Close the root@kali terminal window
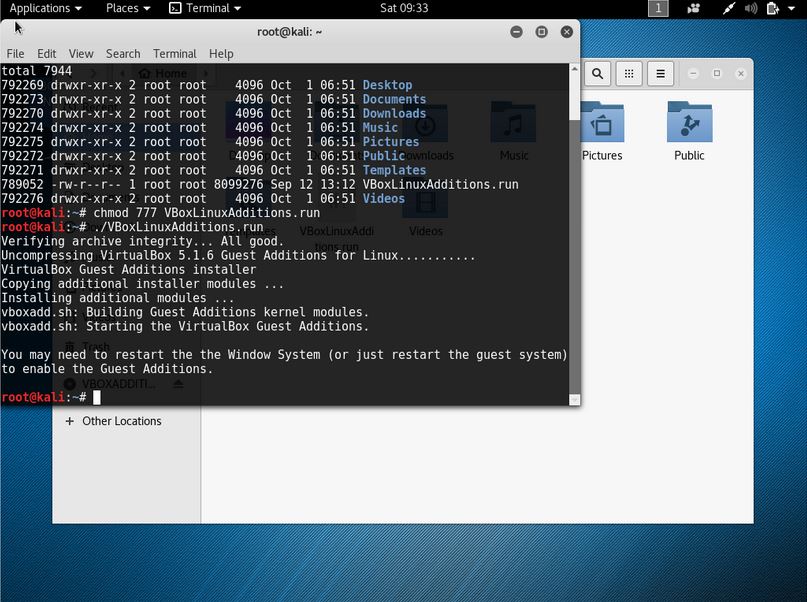 coord(567,32)
